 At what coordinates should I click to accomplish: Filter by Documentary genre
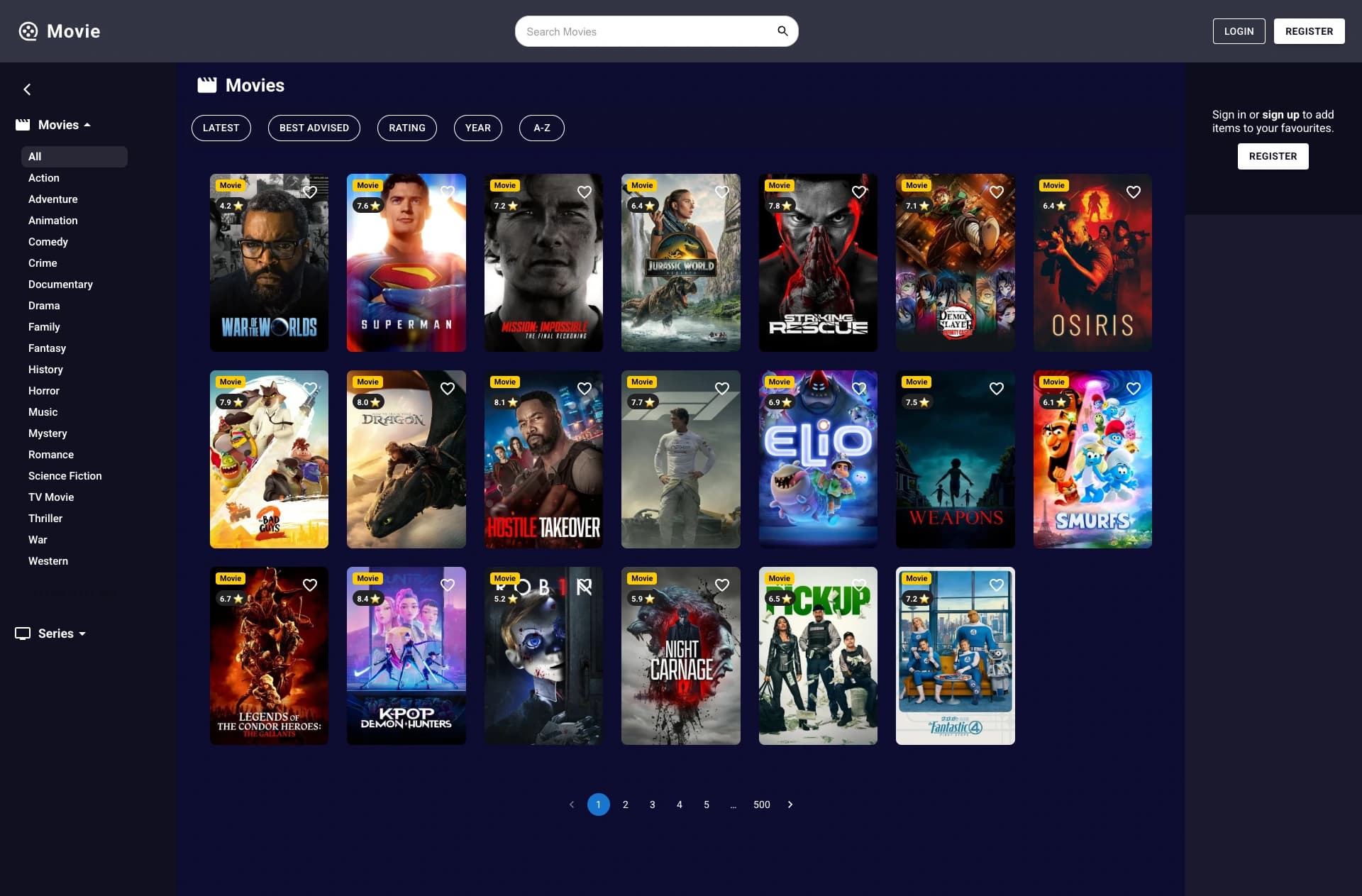click(x=60, y=284)
